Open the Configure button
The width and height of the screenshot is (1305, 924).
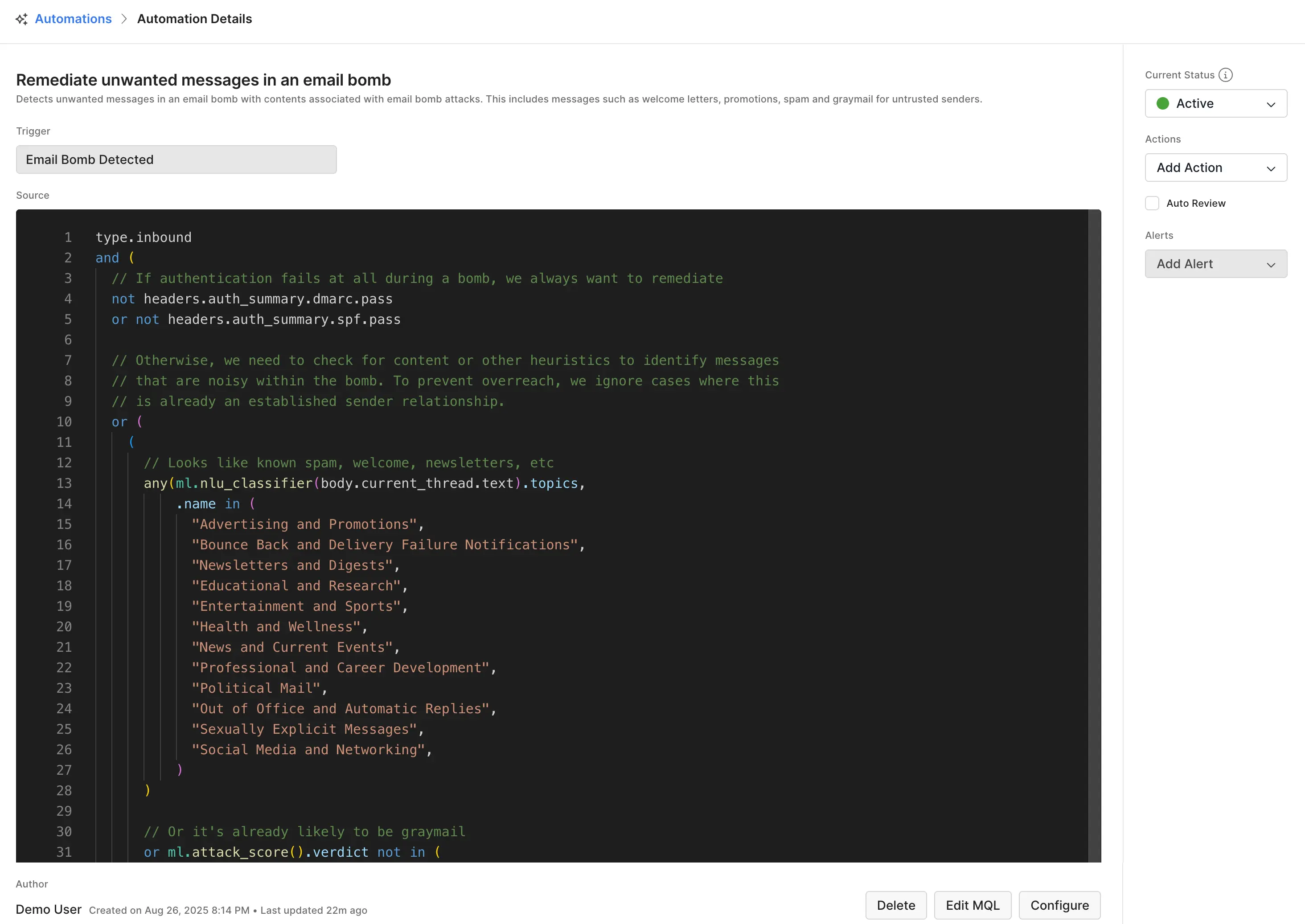point(1059,905)
